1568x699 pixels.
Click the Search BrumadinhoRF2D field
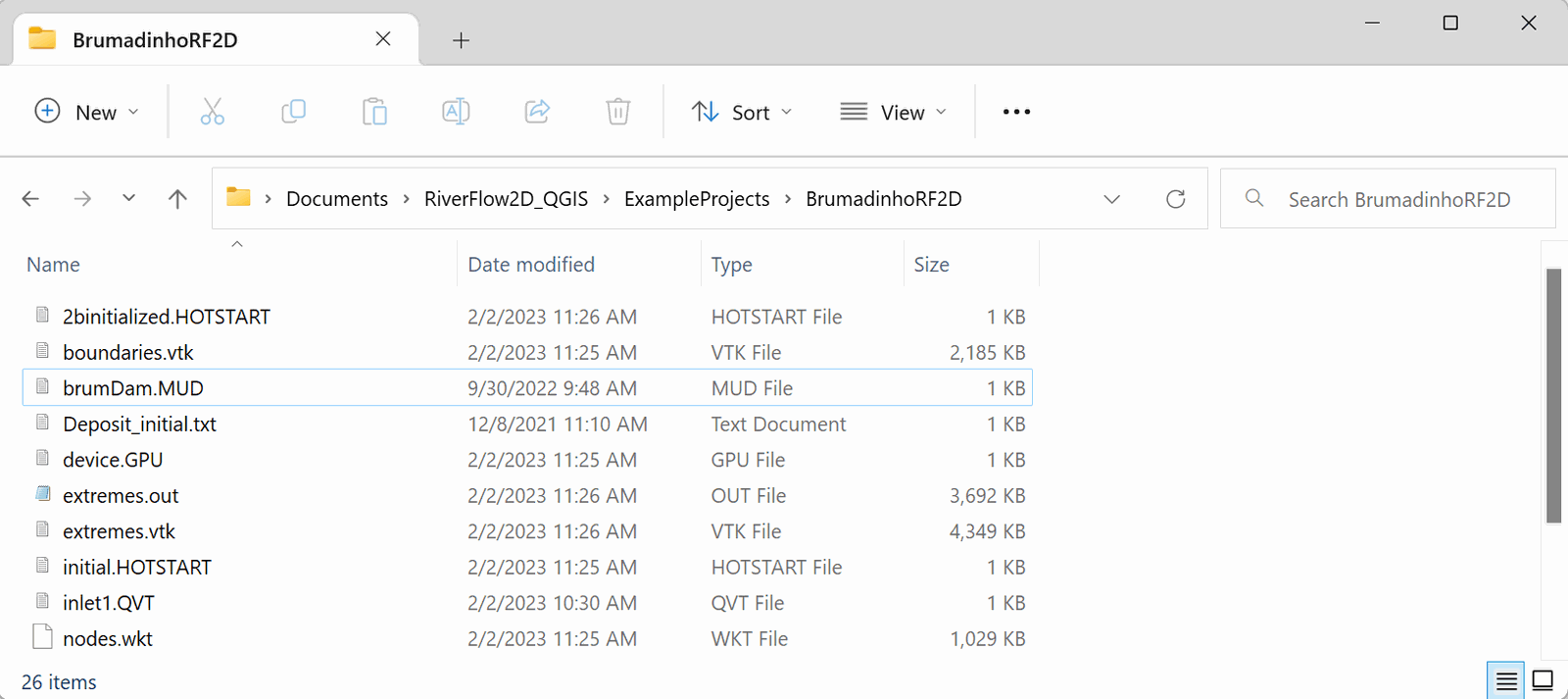coord(1398,199)
